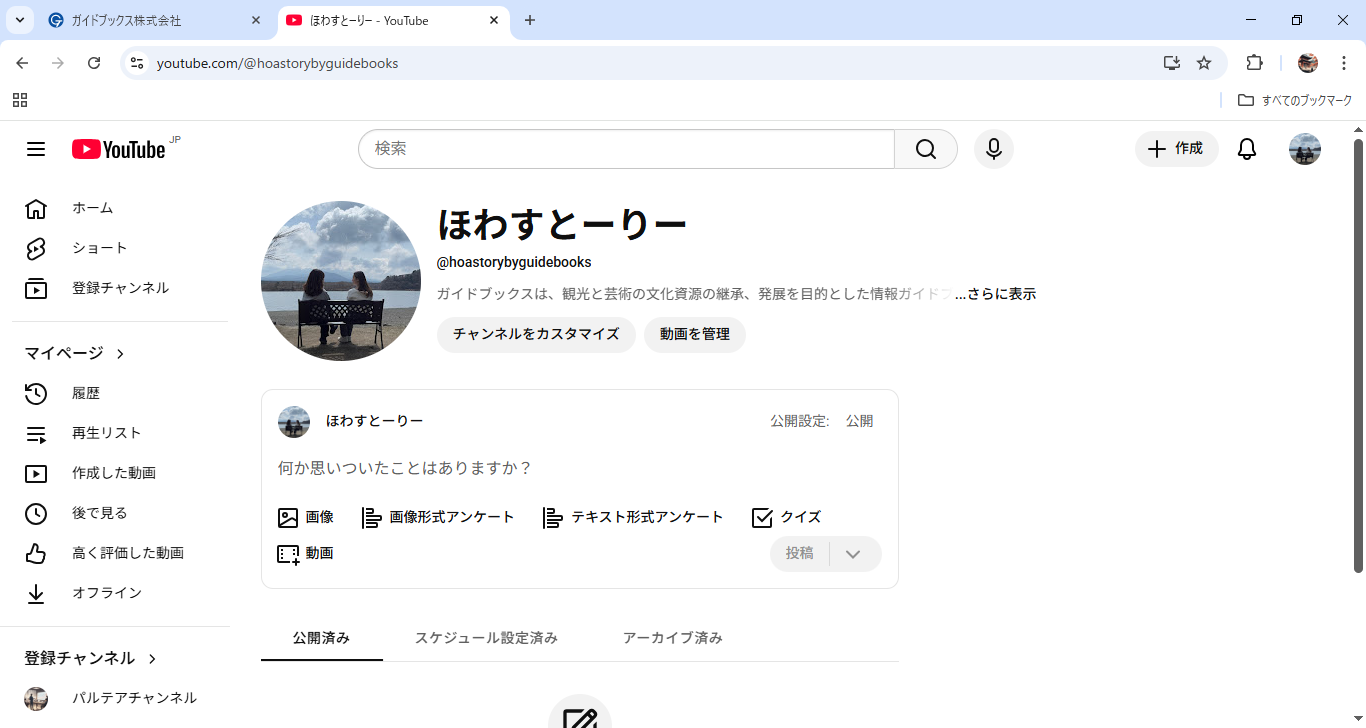The width and height of the screenshot is (1366, 728).
Task: Open watch History in the sidebar
Action: [85, 393]
